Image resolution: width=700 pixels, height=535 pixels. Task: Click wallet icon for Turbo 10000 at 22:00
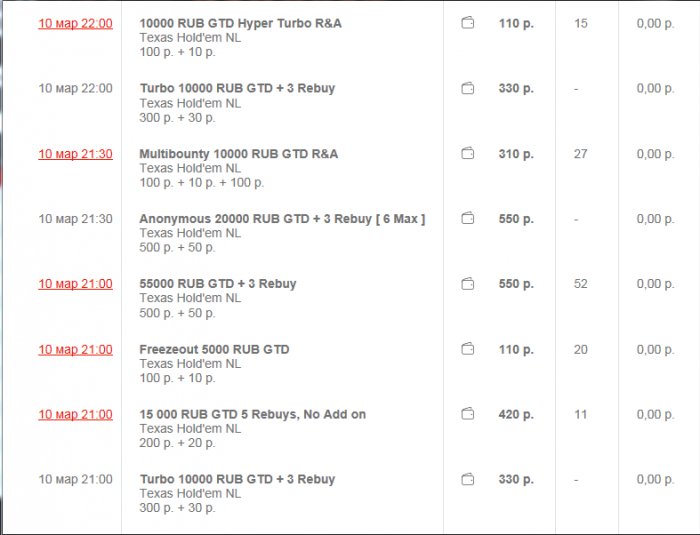click(467, 89)
